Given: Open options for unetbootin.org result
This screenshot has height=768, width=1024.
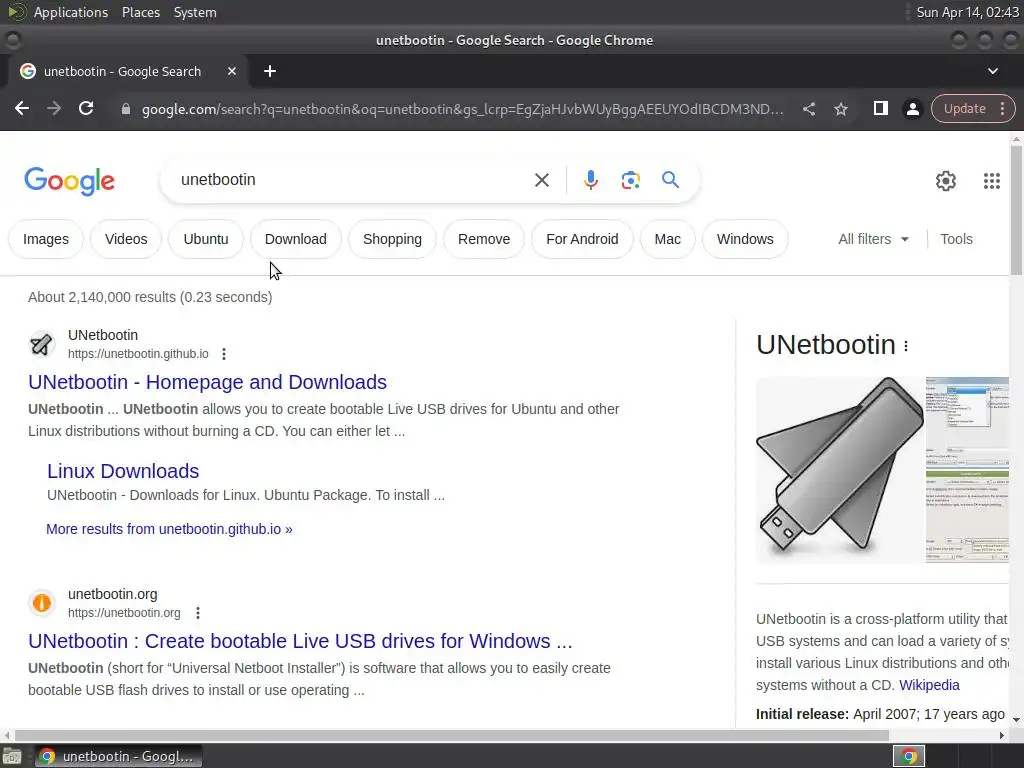Looking at the screenshot, I should [x=198, y=613].
